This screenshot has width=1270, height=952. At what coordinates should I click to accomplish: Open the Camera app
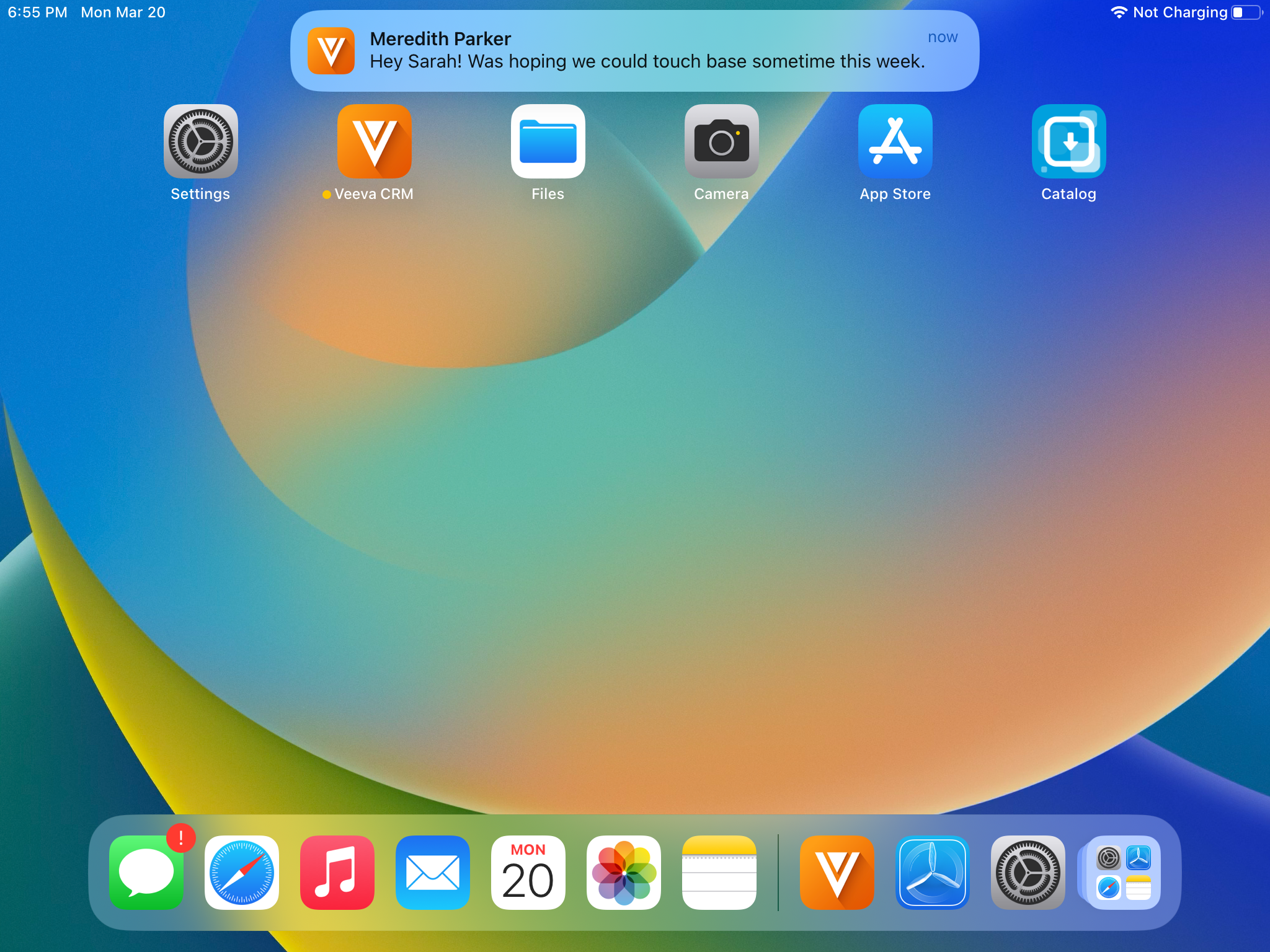[x=721, y=141]
